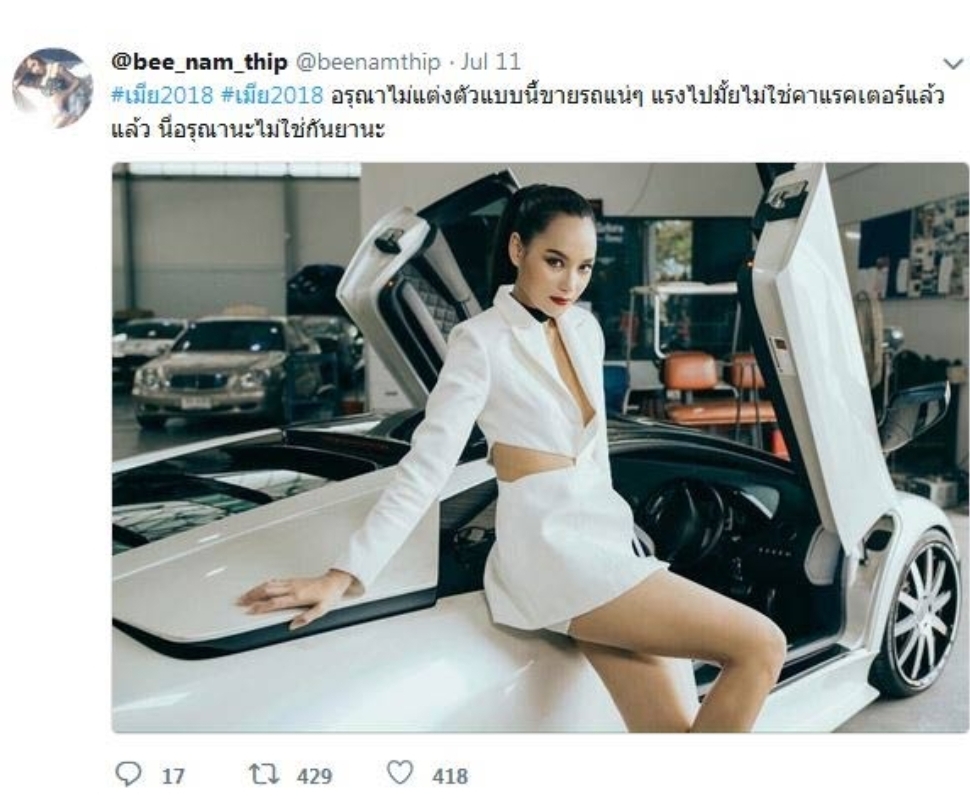Screen dimensions: 970x799
Task: Click the reply speech bubble icon
Action: coord(129,774)
